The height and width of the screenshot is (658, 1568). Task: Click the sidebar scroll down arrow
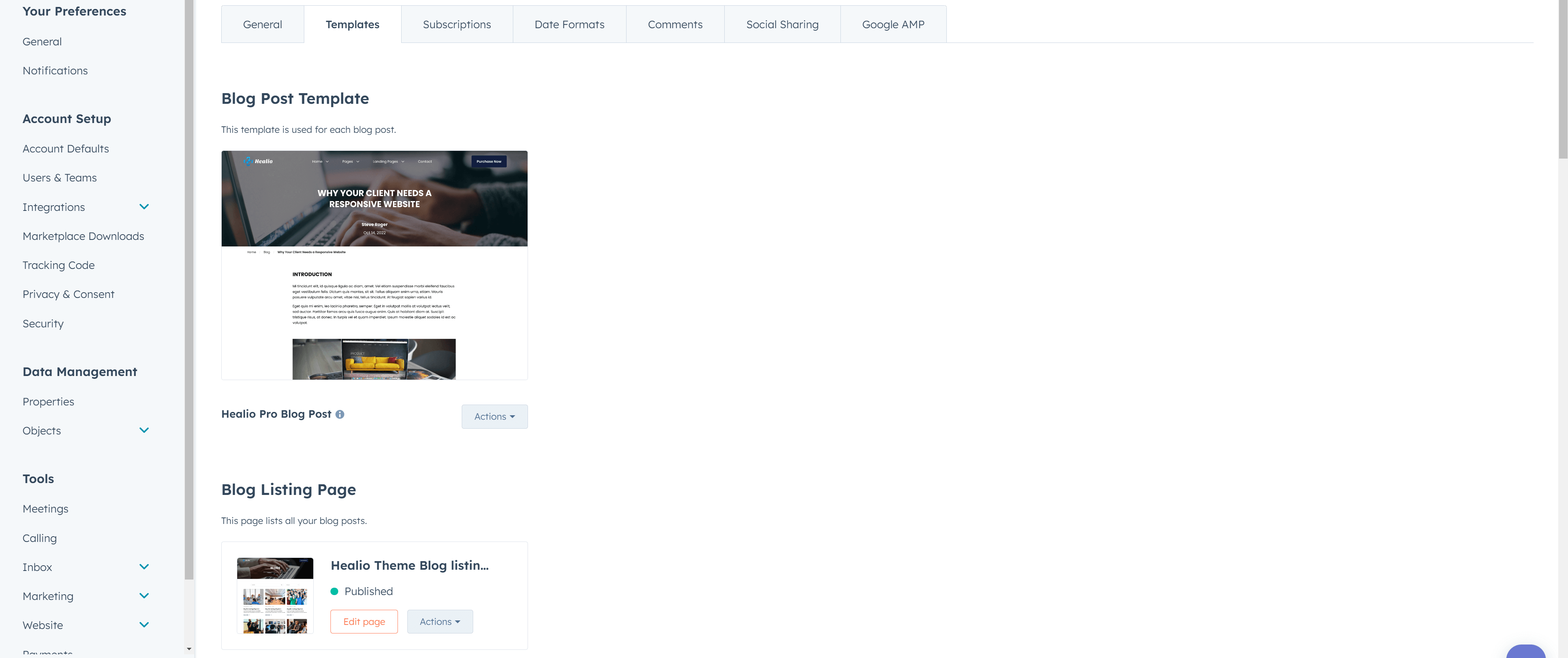(x=189, y=649)
